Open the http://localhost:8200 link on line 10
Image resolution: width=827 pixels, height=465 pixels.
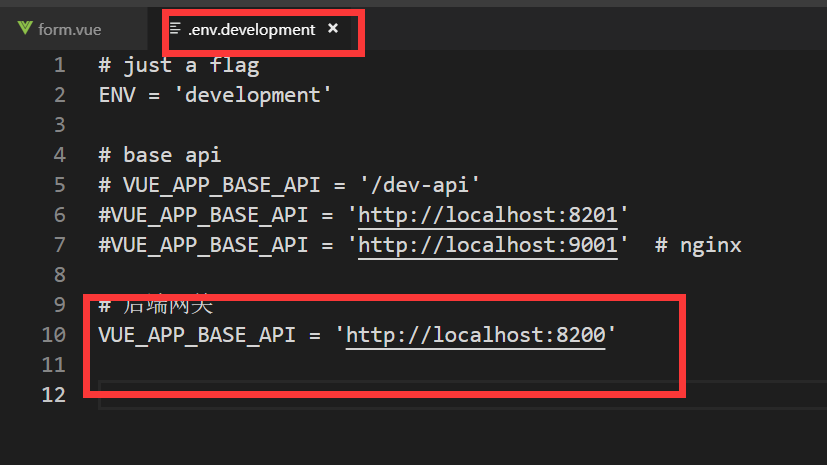point(475,335)
